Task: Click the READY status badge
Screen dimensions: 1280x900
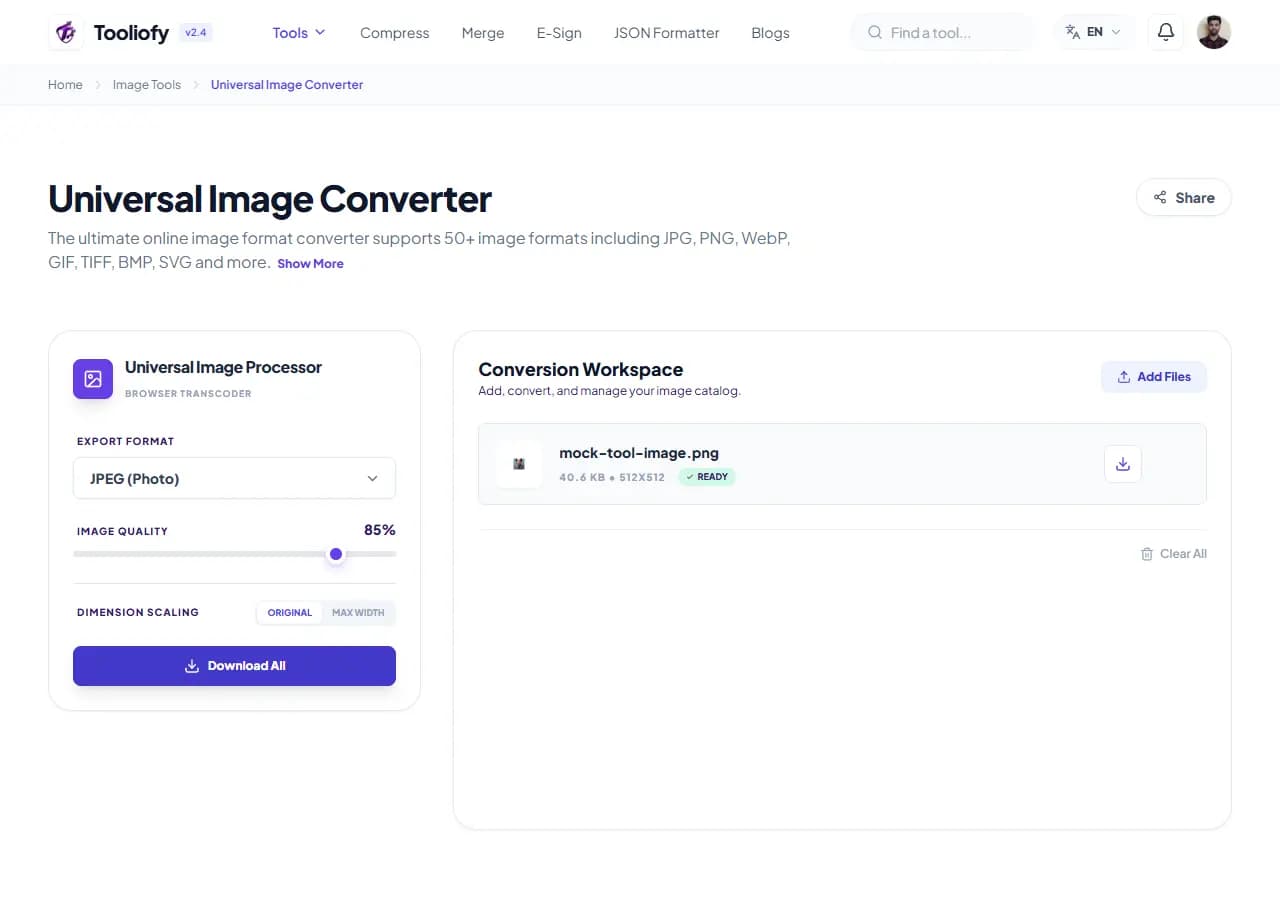Action: point(707,477)
